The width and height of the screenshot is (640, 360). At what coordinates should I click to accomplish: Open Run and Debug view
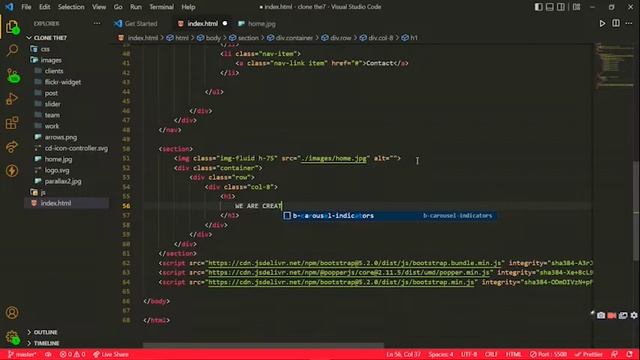[12, 99]
